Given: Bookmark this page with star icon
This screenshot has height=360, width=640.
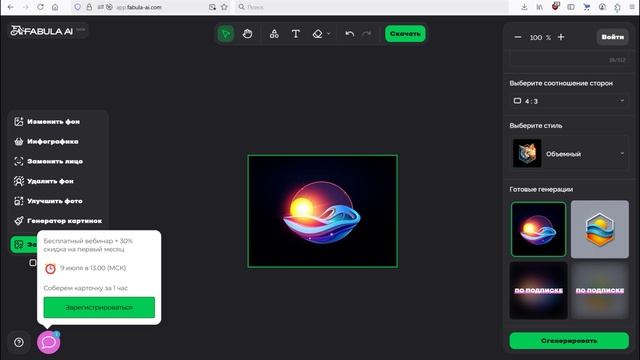Looking at the screenshot, I should (x=224, y=7).
